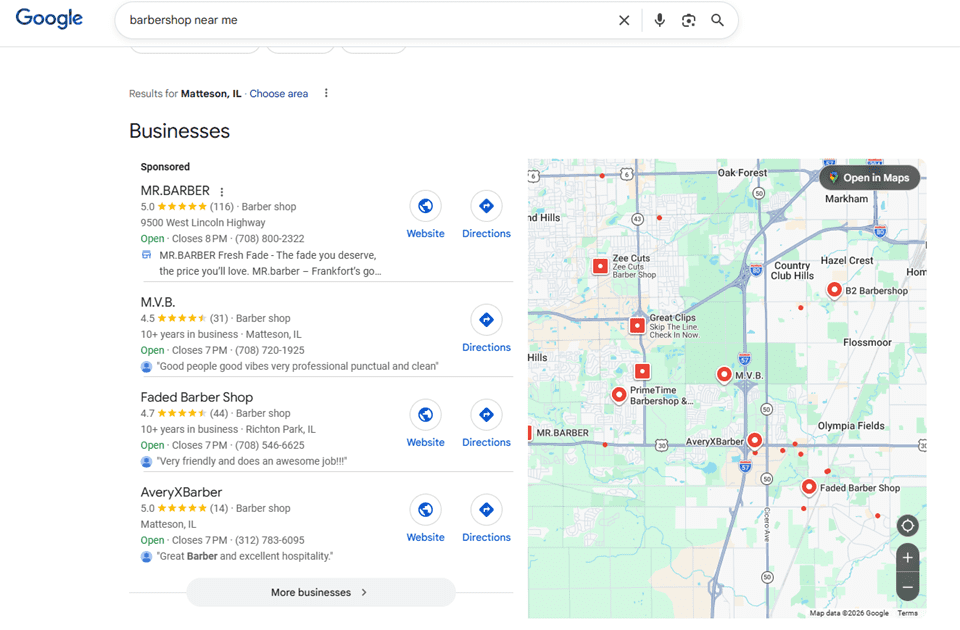Screen dimensions: 960x630
Task: Zoom out on the map
Action: pos(907,587)
